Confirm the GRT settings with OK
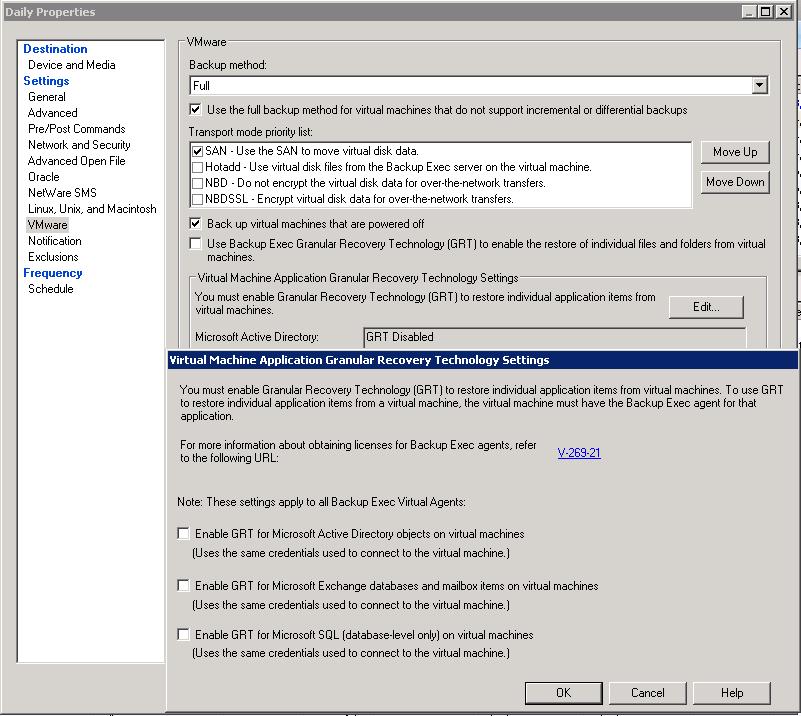 (x=563, y=693)
